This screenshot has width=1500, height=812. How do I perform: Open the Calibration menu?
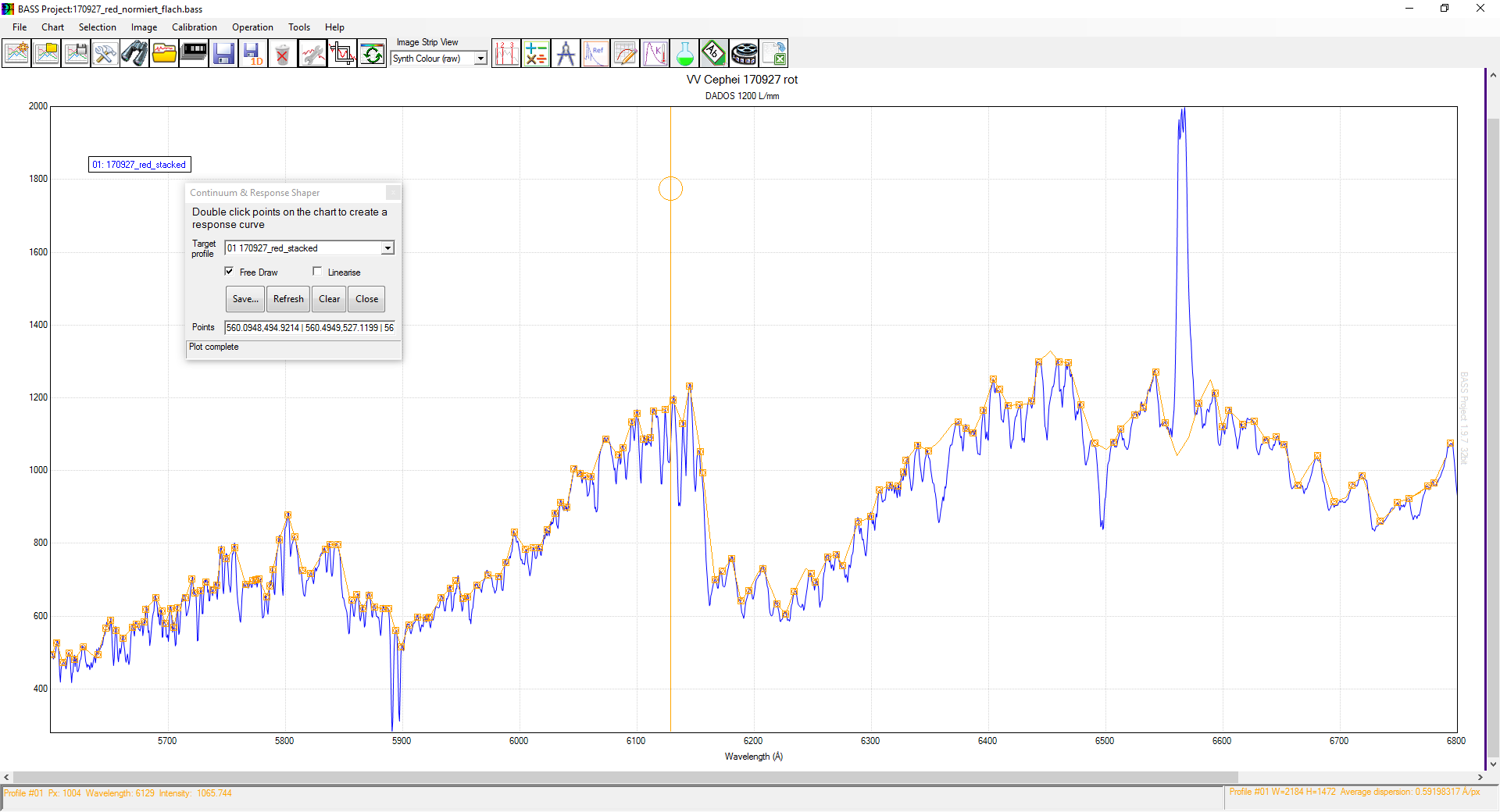point(194,27)
